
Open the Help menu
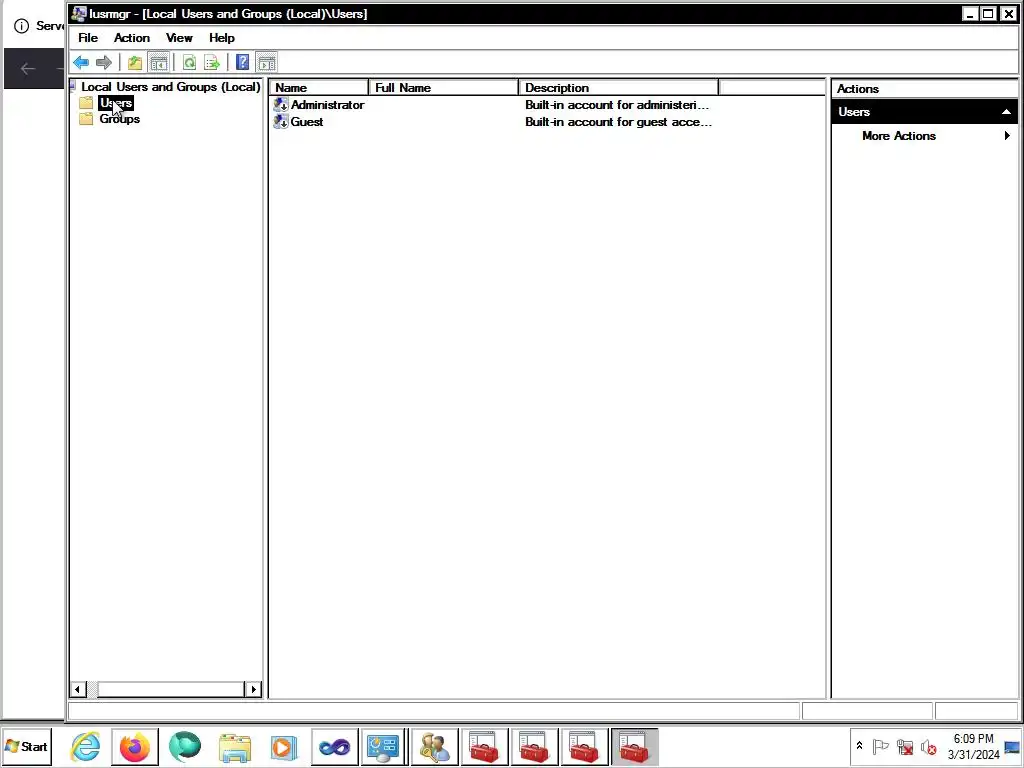tap(221, 38)
